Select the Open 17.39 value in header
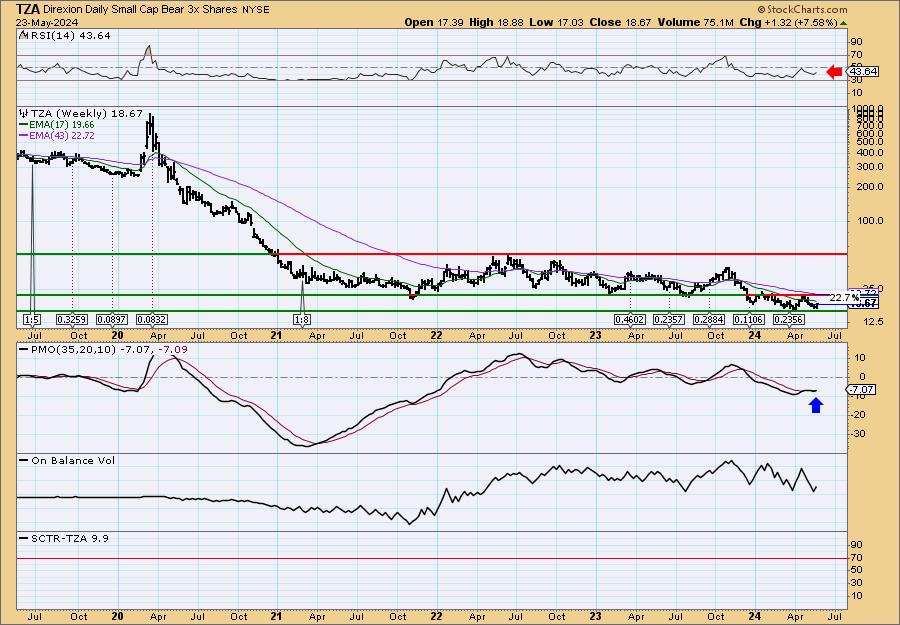The width and height of the screenshot is (900, 625). tap(435, 22)
